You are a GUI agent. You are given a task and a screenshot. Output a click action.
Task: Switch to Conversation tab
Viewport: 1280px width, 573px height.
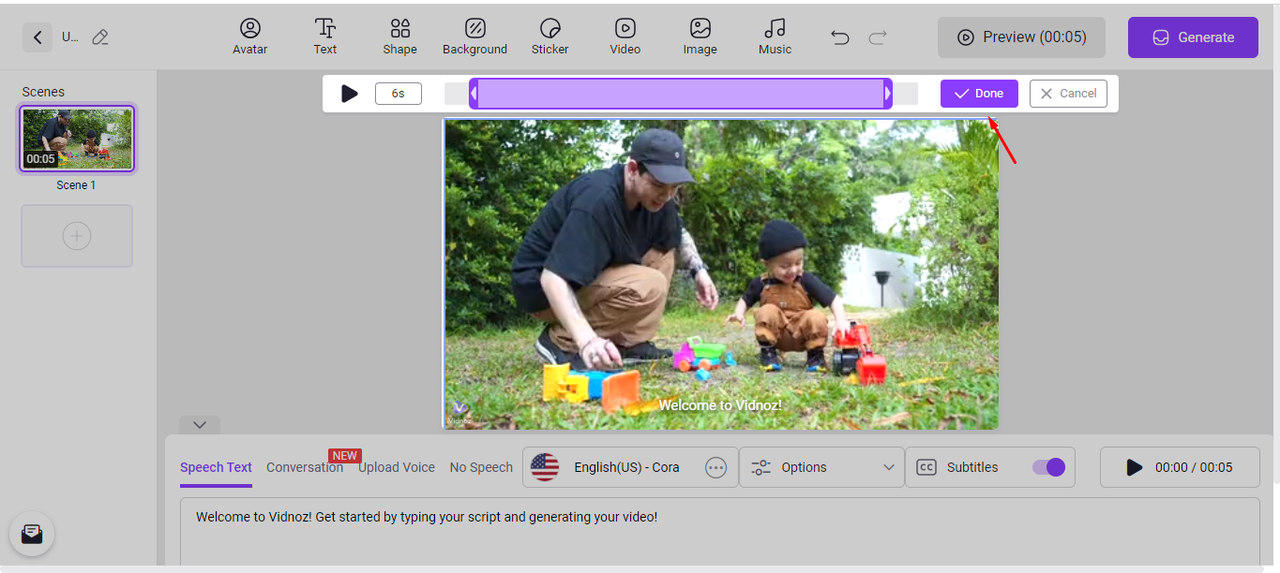coord(305,467)
